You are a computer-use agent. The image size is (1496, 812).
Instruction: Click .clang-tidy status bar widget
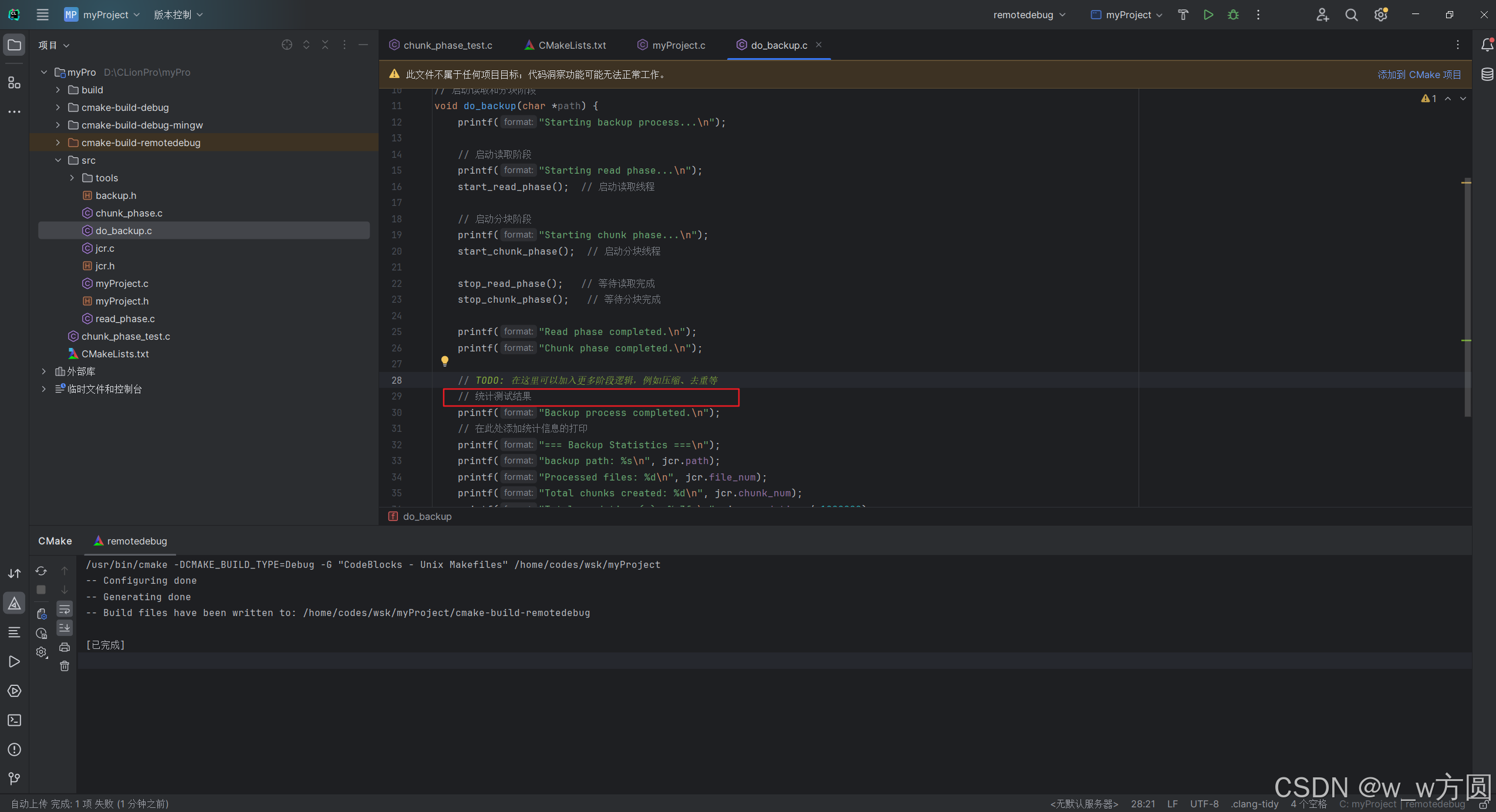(x=1254, y=804)
